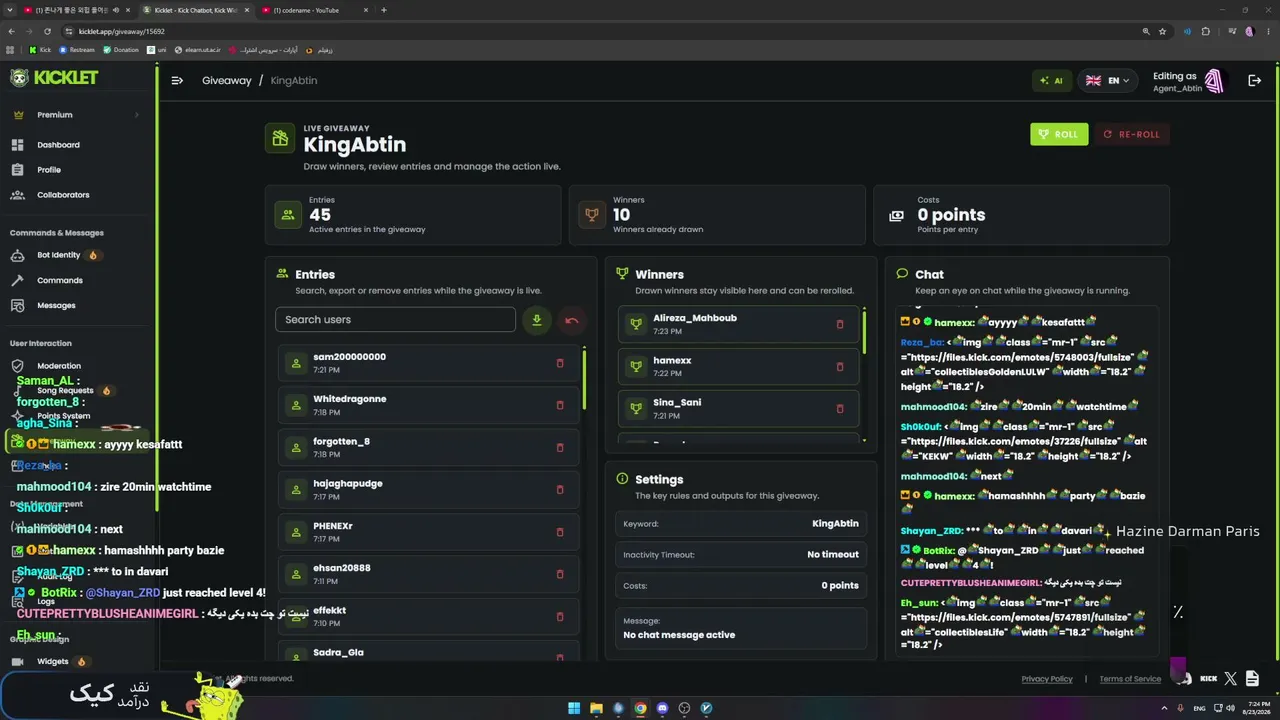Delete the sam200000000 entry
Image resolution: width=1280 pixels, height=720 pixels.
(x=560, y=363)
